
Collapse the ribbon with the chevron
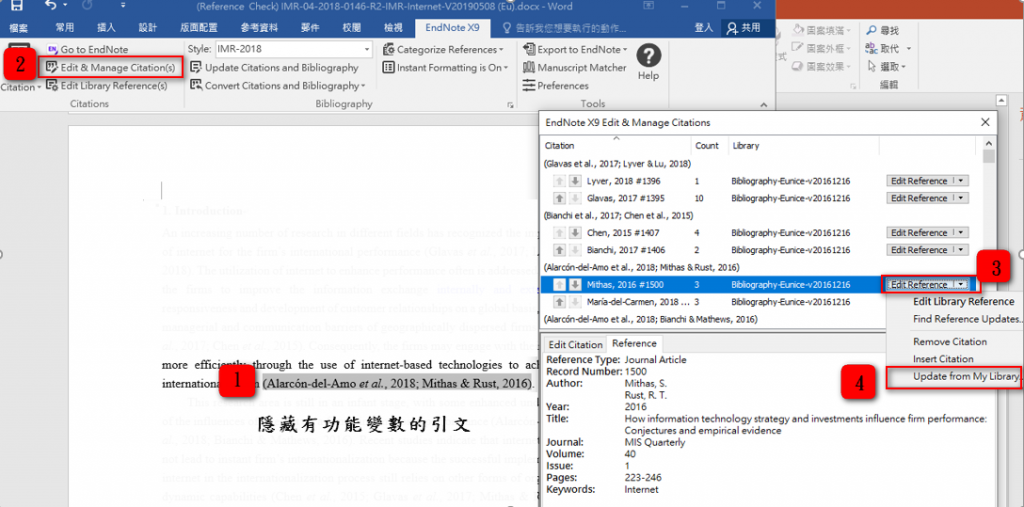click(x=762, y=105)
